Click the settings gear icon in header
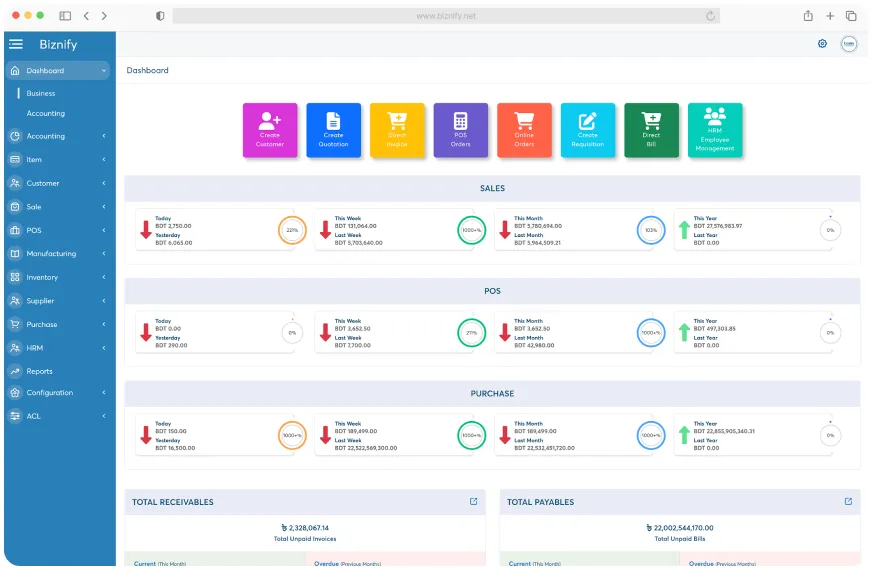This screenshot has width=872, height=570. 822,44
